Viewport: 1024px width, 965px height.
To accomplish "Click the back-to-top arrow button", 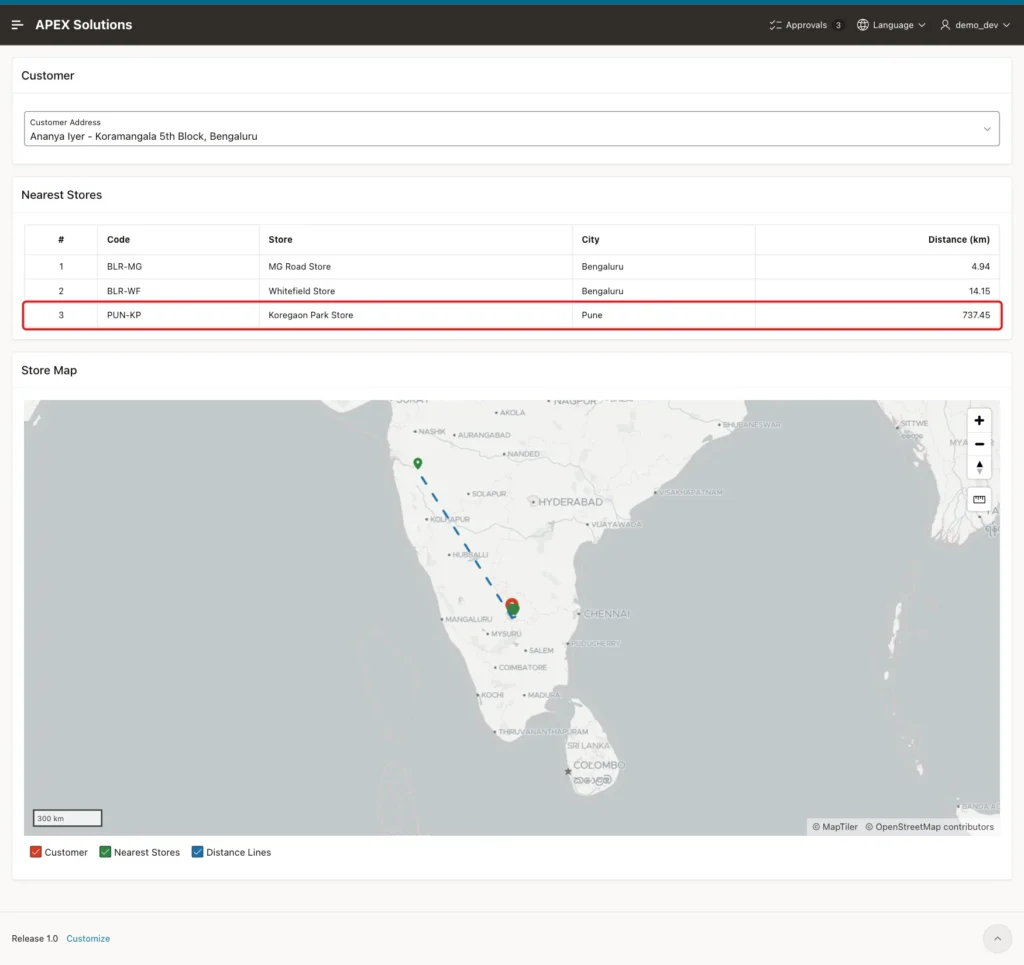I will click(997, 938).
